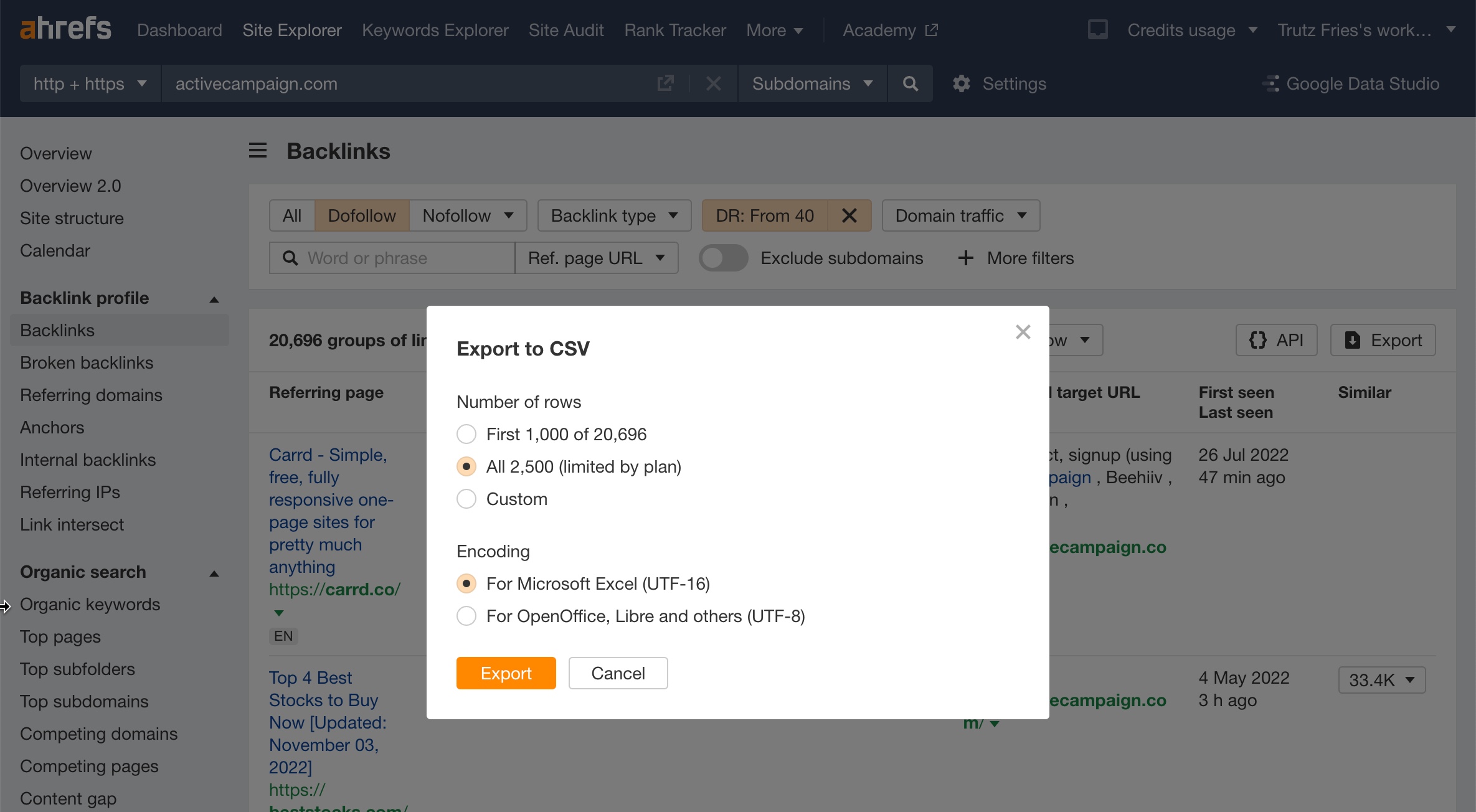Choose Microsoft Excel UTF-16 encoding
This screenshot has height=812, width=1476.
466,583
